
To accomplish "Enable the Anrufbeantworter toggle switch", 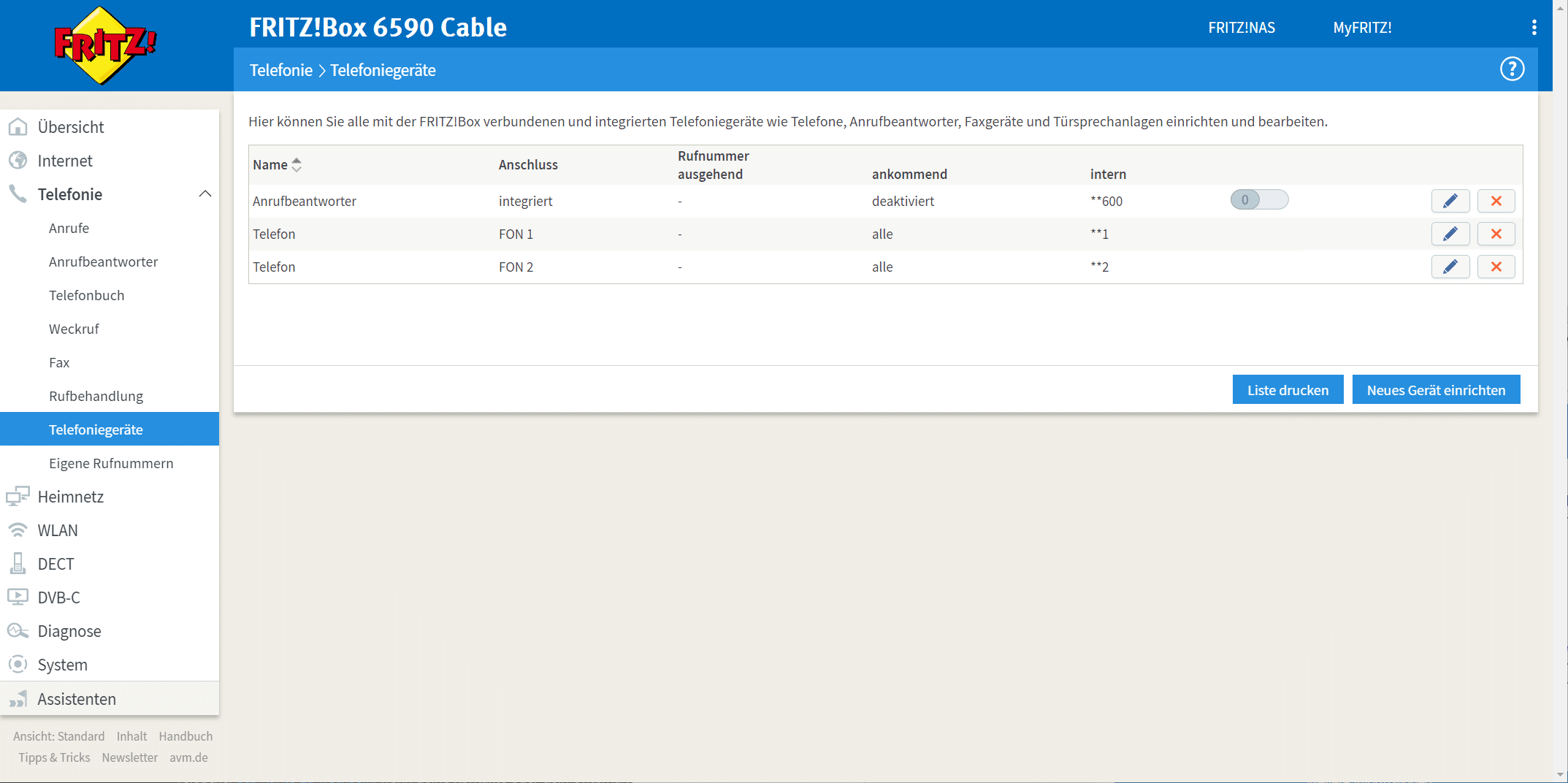I will (1259, 200).
